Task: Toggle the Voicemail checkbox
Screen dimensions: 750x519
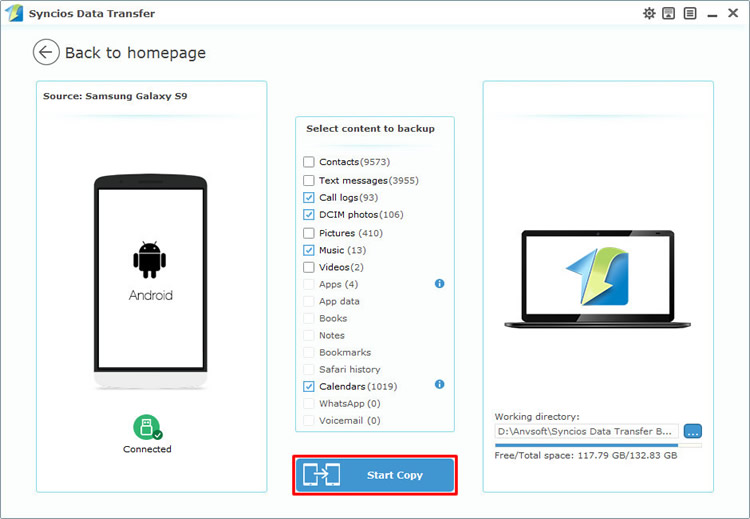Action: coord(309,420)
